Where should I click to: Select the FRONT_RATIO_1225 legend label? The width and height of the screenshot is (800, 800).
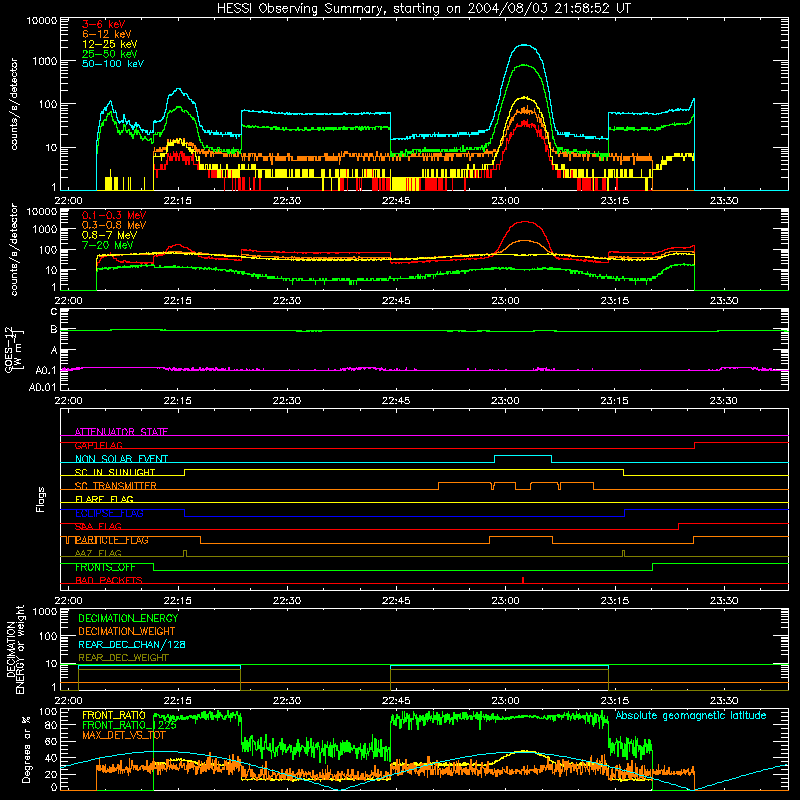tap(129, 725)
